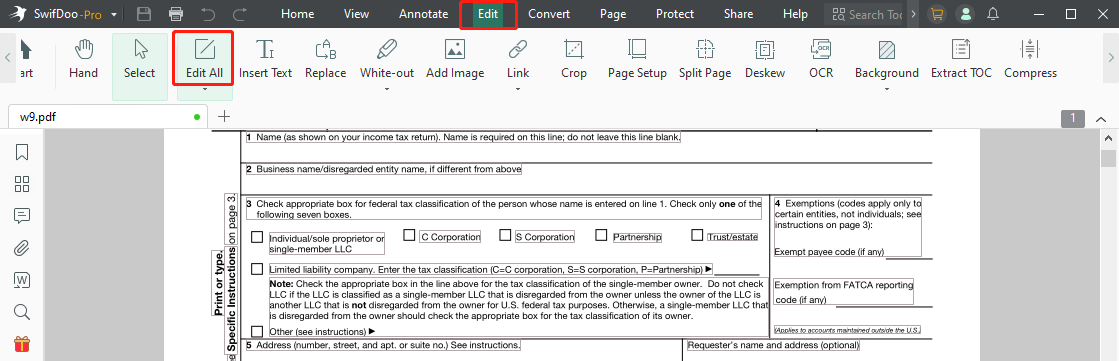1119x361 pixels.
Task: Redo the last undone action
Action: coord(240,14)
